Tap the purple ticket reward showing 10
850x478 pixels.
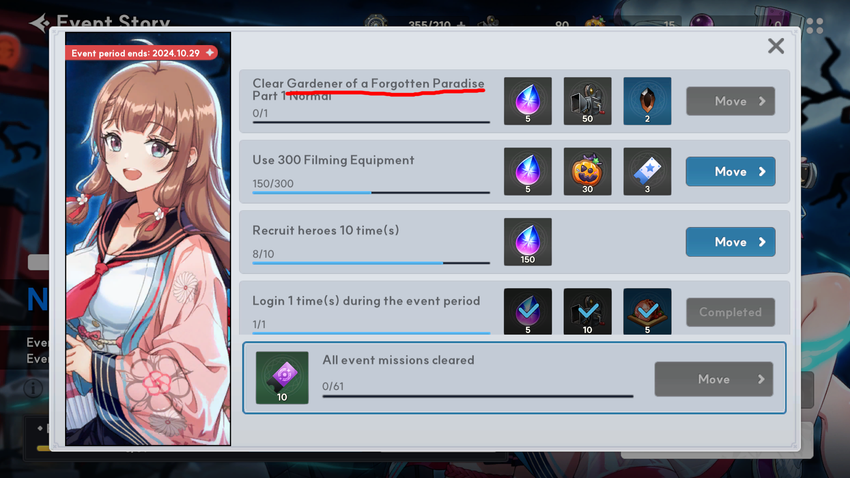click(x=282, y=378)
